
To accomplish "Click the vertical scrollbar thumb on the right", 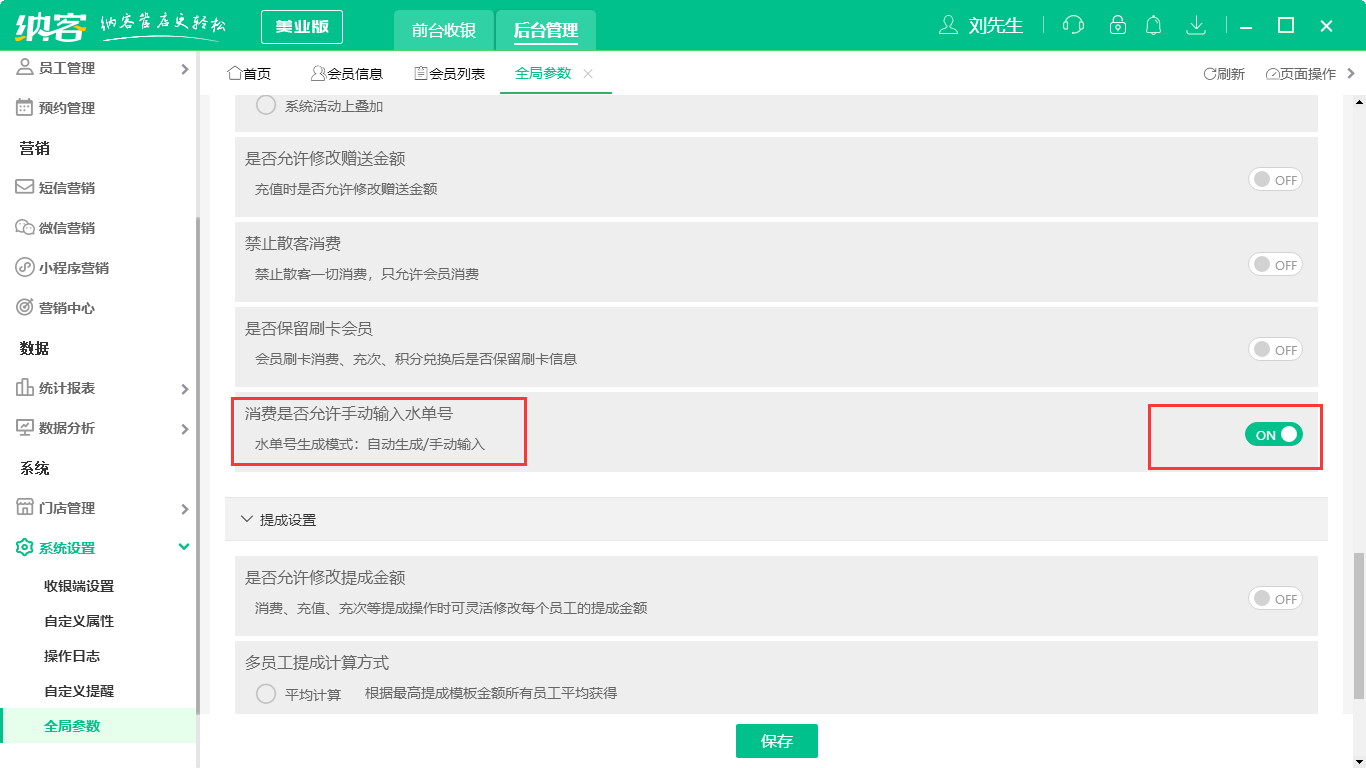I will (1358, 625).
